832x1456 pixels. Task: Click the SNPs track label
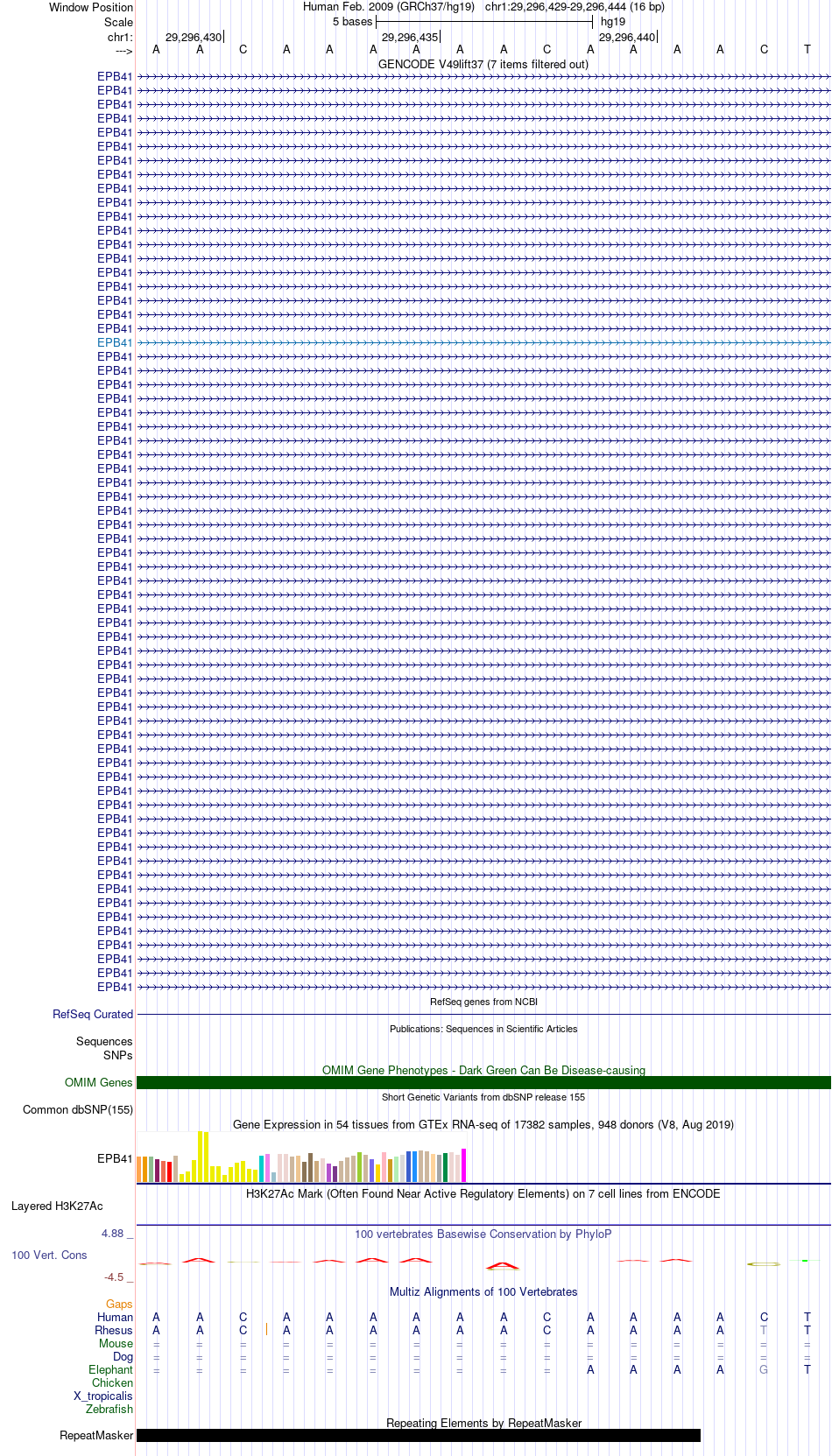(118, 1055)
